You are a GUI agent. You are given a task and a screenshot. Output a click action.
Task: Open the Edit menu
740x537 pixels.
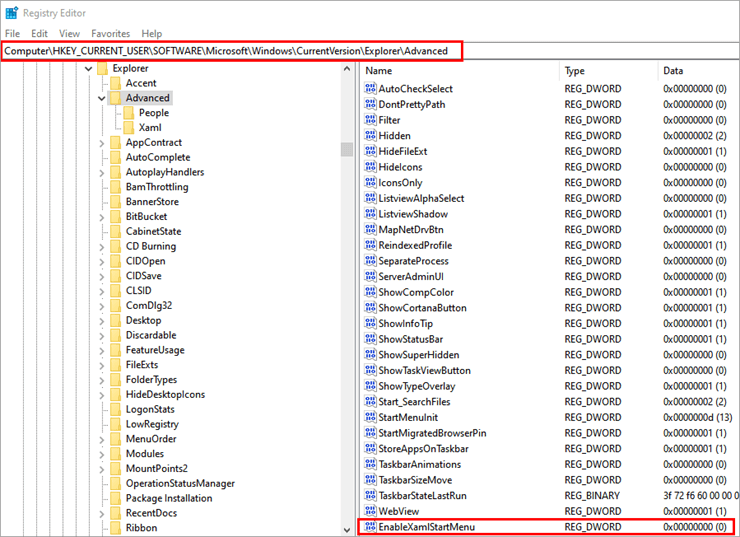[x=39, y=34]
